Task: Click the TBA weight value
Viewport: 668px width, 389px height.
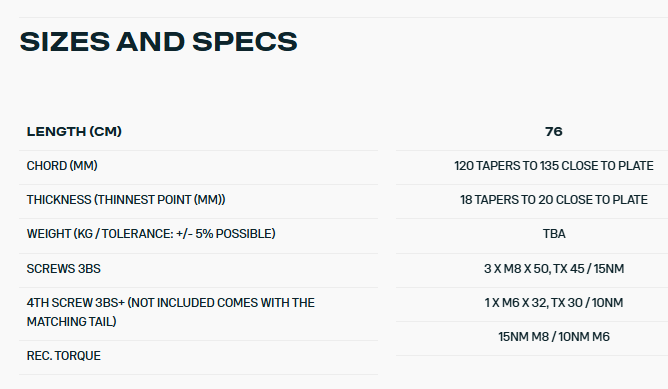Action: pos(554,233)
